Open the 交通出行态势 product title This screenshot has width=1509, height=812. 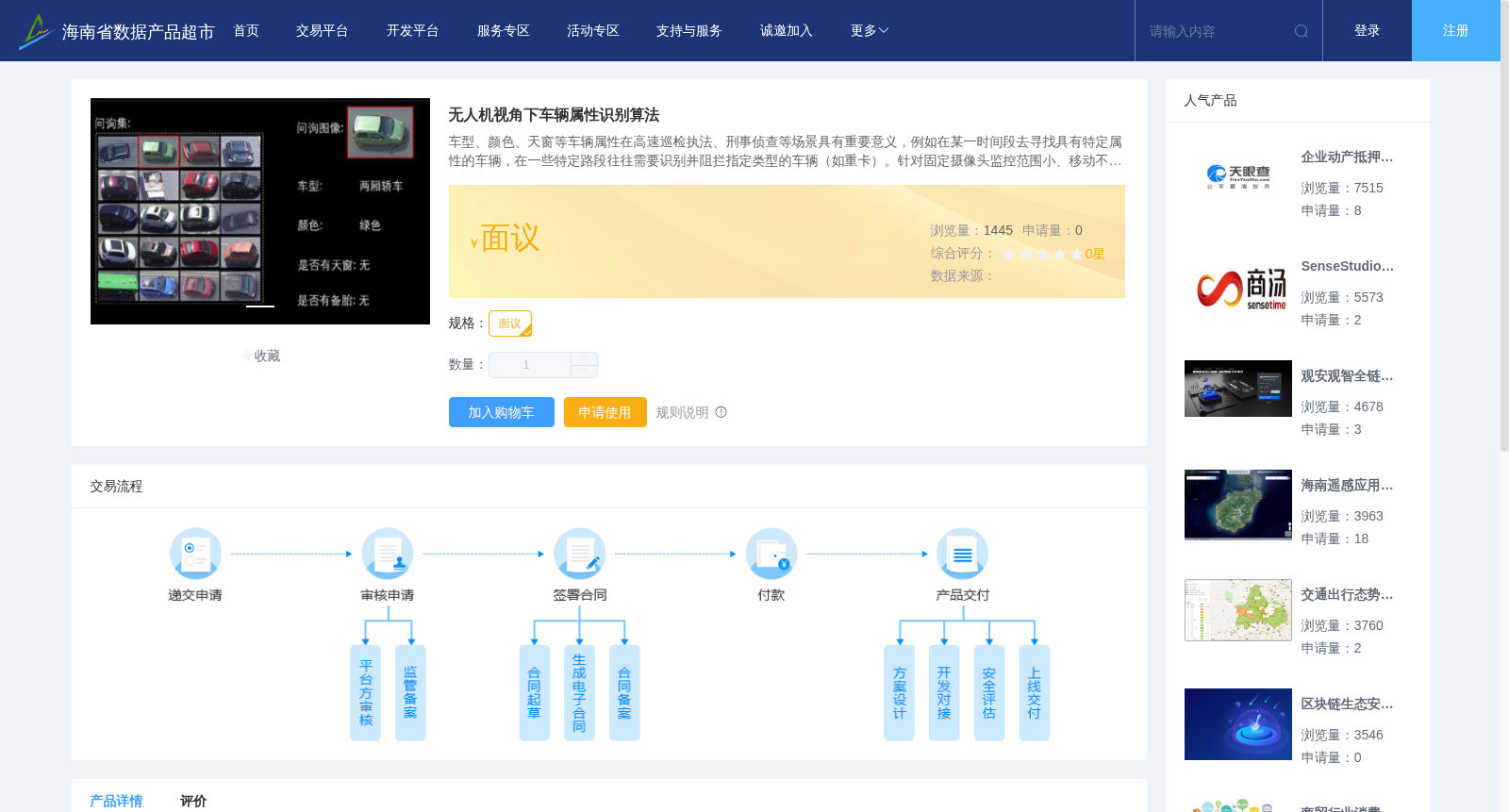click(1347, 595)
